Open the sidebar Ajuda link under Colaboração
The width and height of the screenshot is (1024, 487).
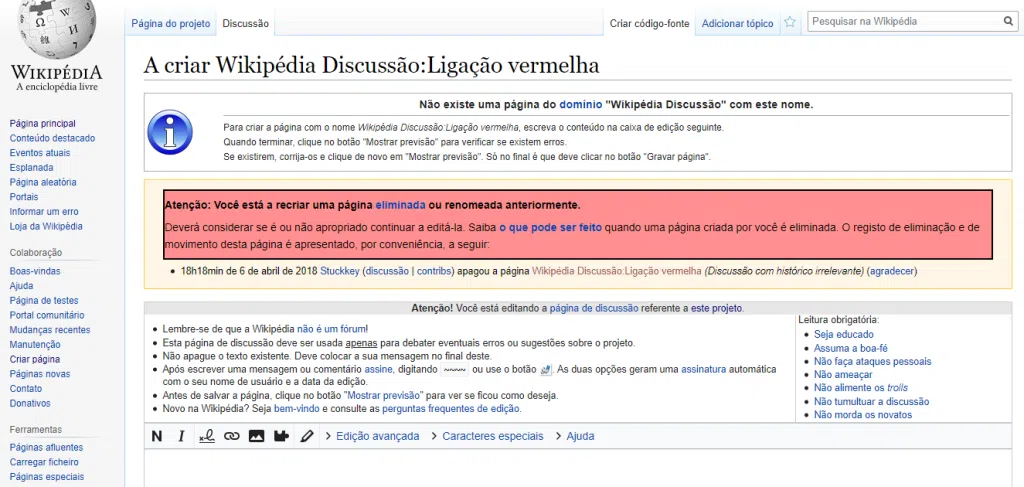tap(22, 286)
